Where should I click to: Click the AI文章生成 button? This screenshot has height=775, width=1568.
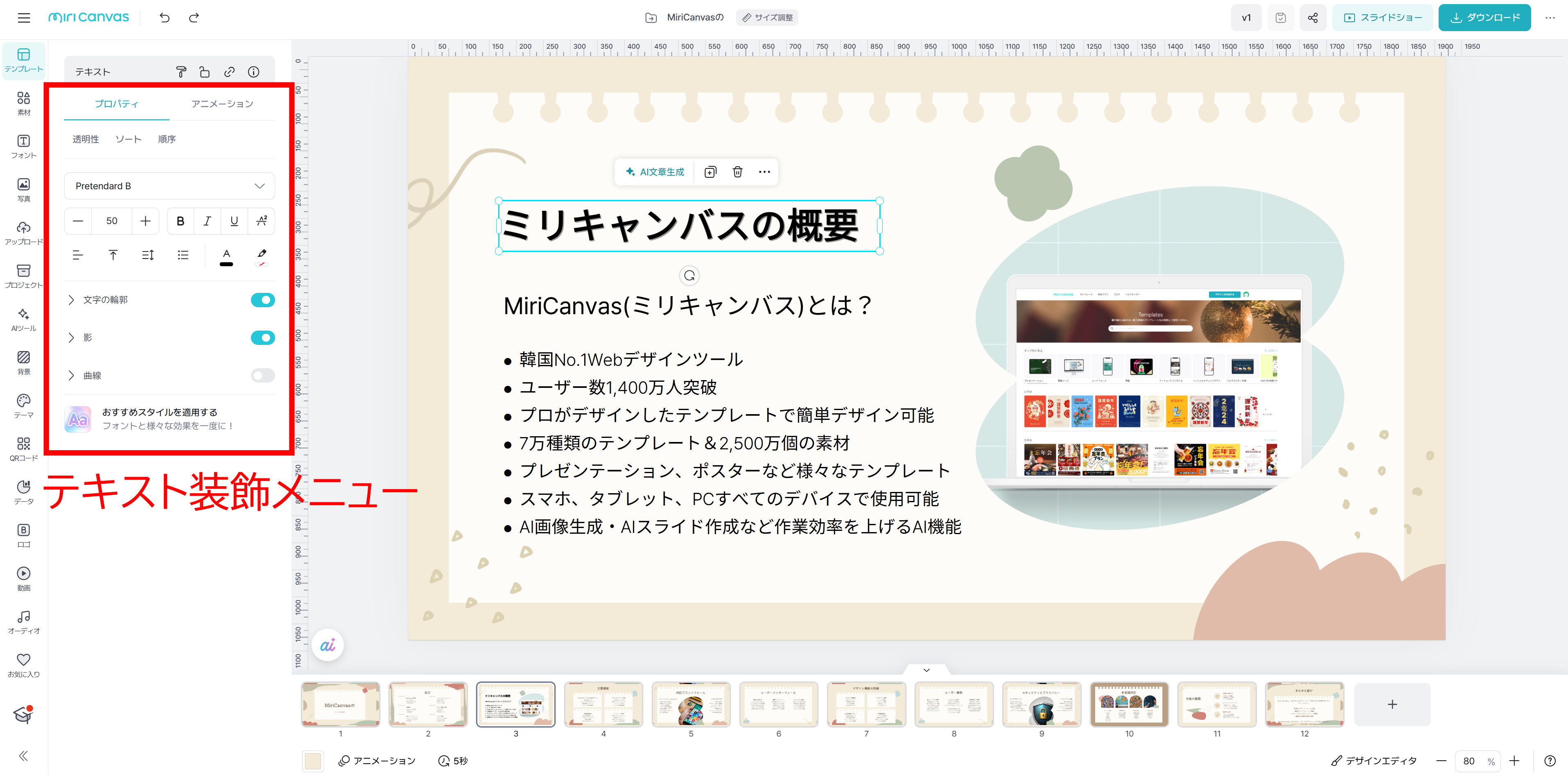tap(654, 172)
